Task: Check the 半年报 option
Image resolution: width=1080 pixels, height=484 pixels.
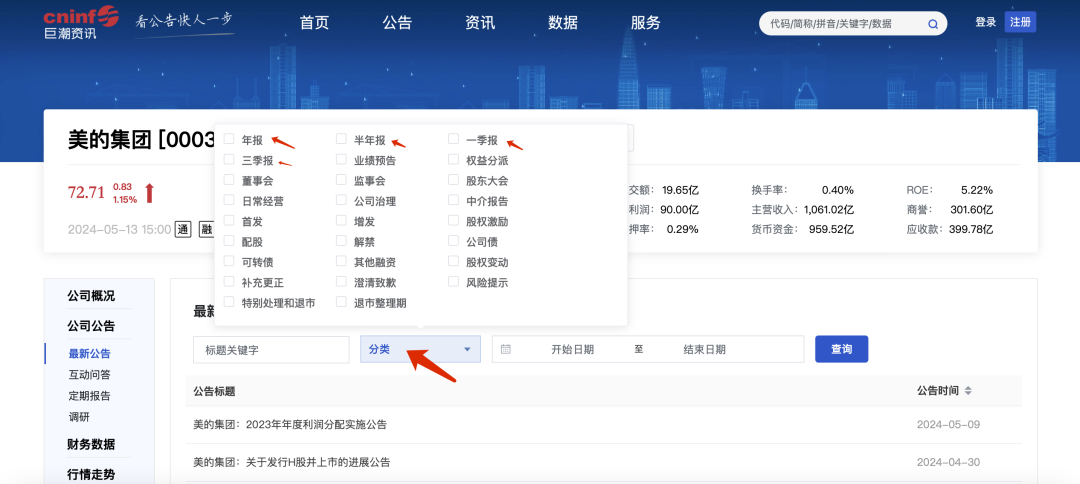Action: pos(341,140)
